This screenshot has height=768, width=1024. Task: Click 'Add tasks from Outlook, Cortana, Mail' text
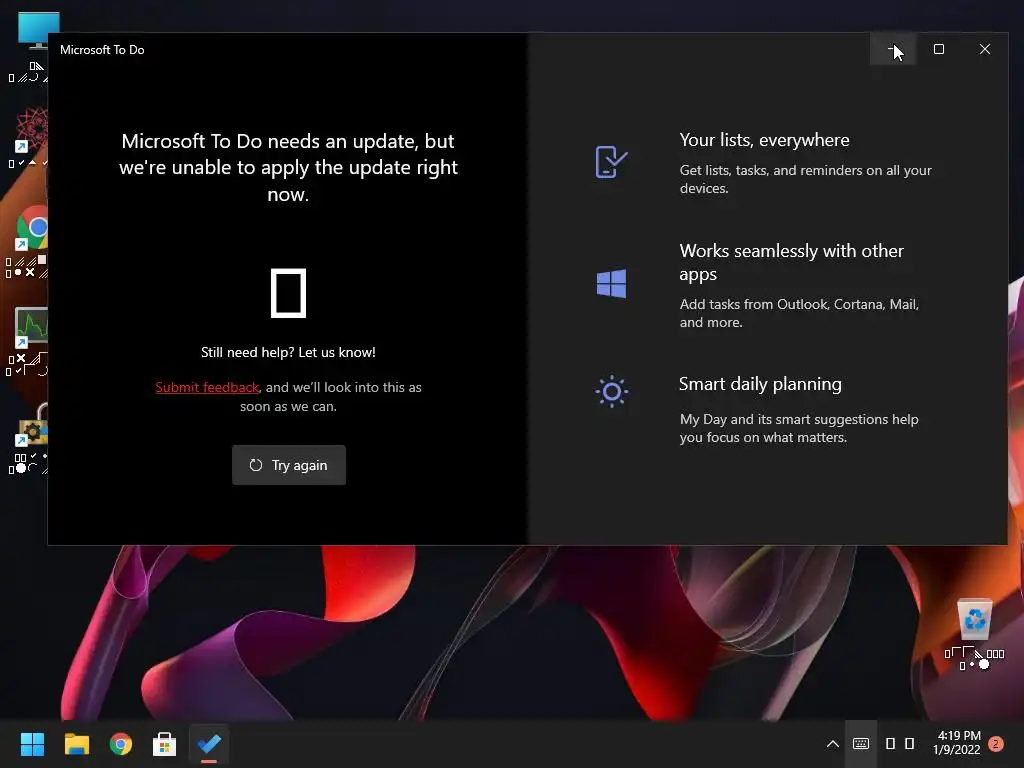coord(799,313)
